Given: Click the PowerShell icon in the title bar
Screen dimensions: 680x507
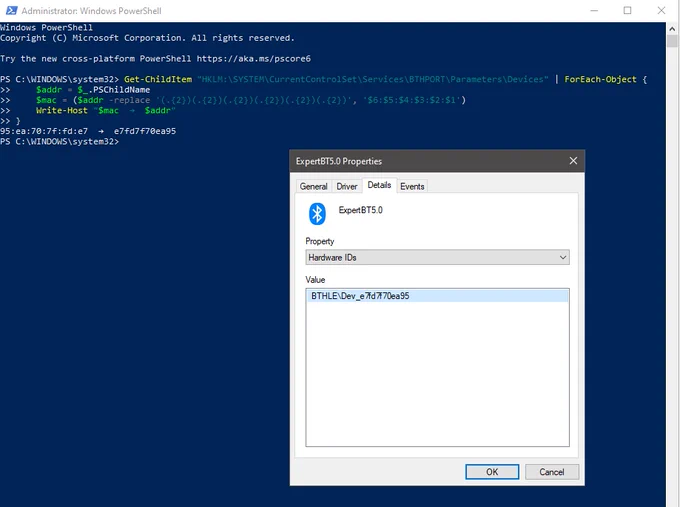Looking at the screenshot, I should click(12, 10).
